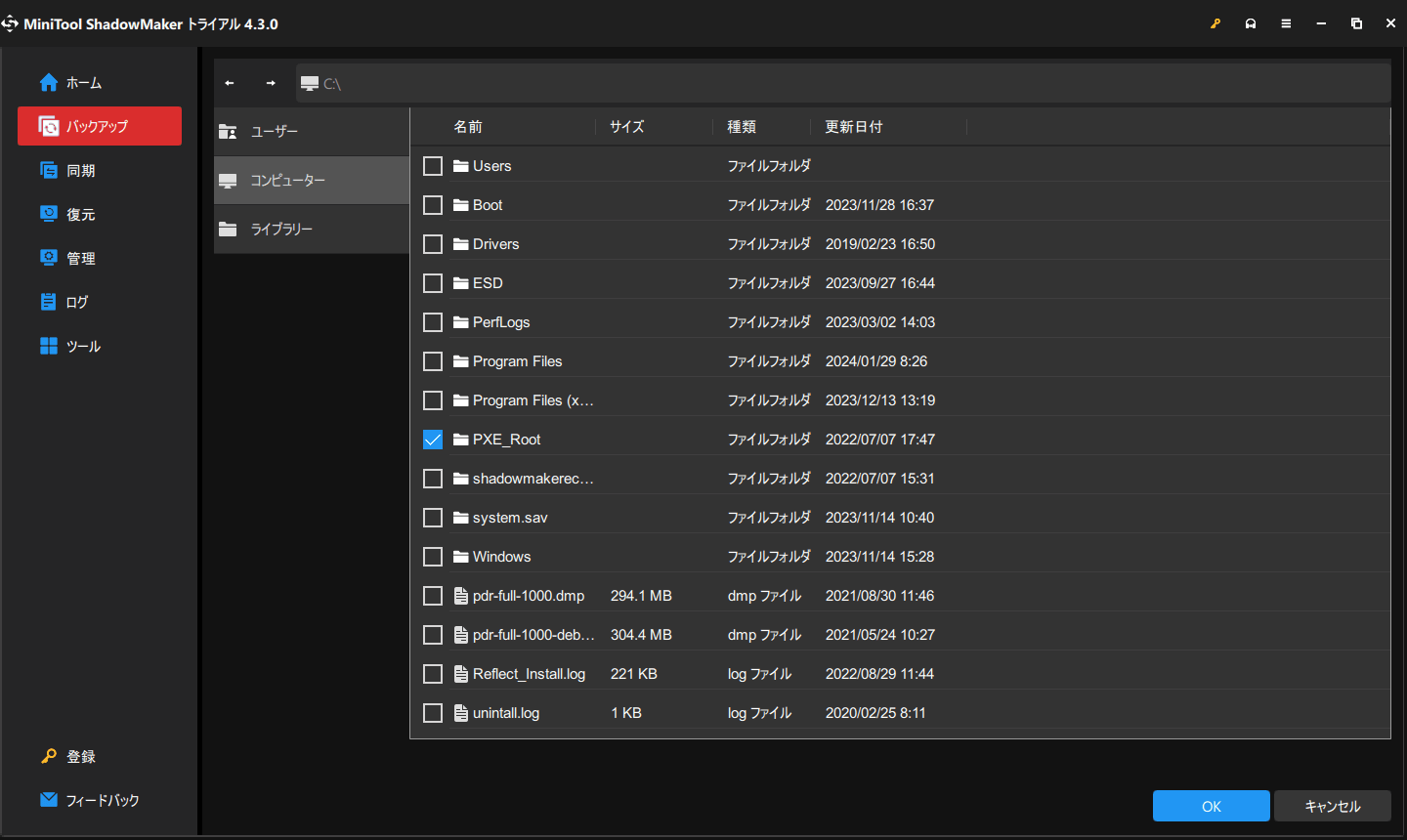This screenshot has height=840, width=1407.
Task: Check the Program Files folder checkbox
Action: pos(433,361)
